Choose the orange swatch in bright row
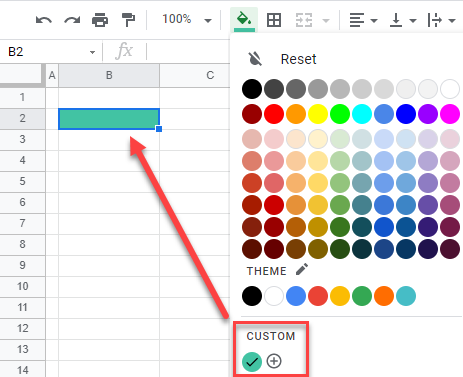463x377 pixels. pos(296,114)
